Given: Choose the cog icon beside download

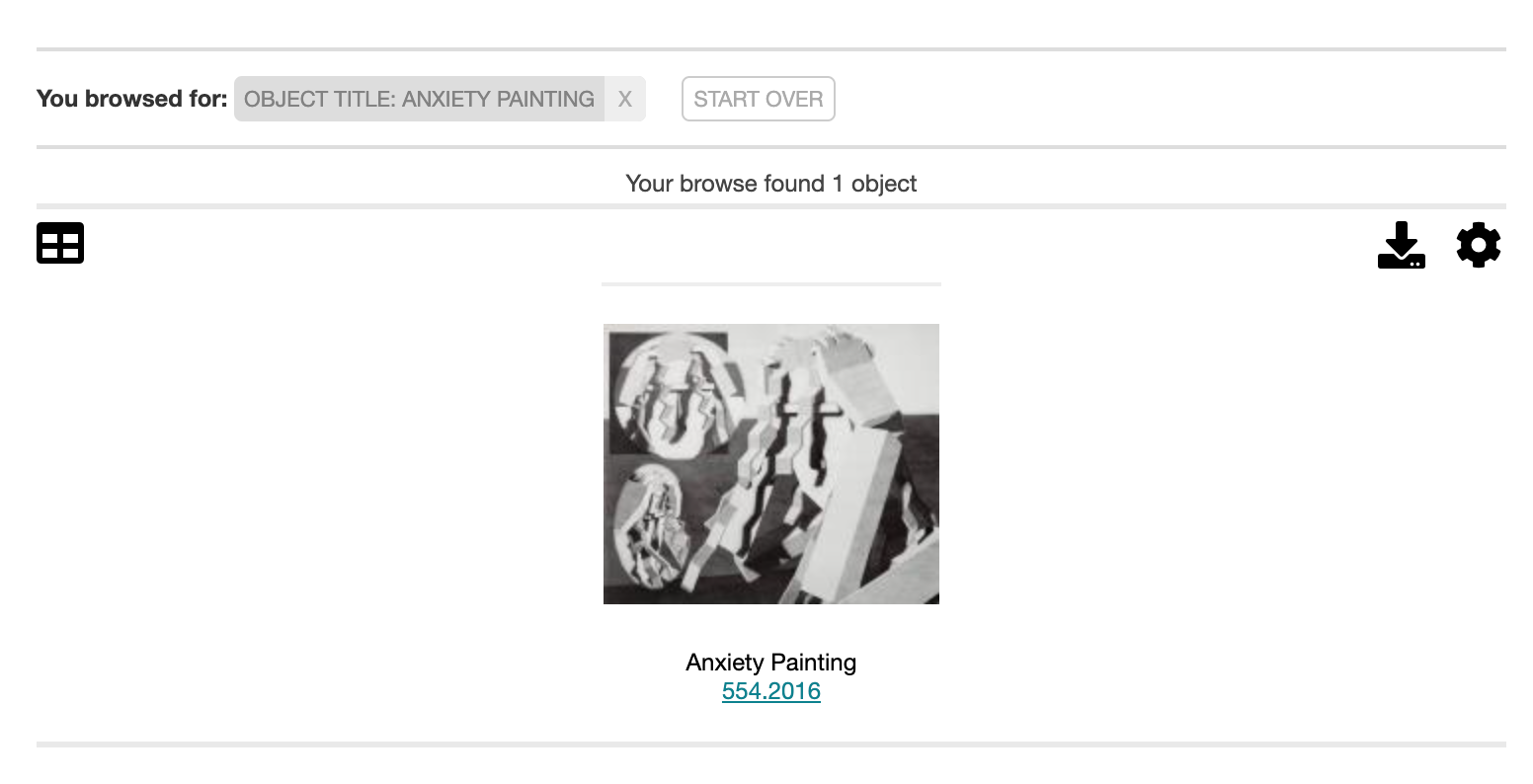Looking at the screenshot, I should tap(1479, 245).
